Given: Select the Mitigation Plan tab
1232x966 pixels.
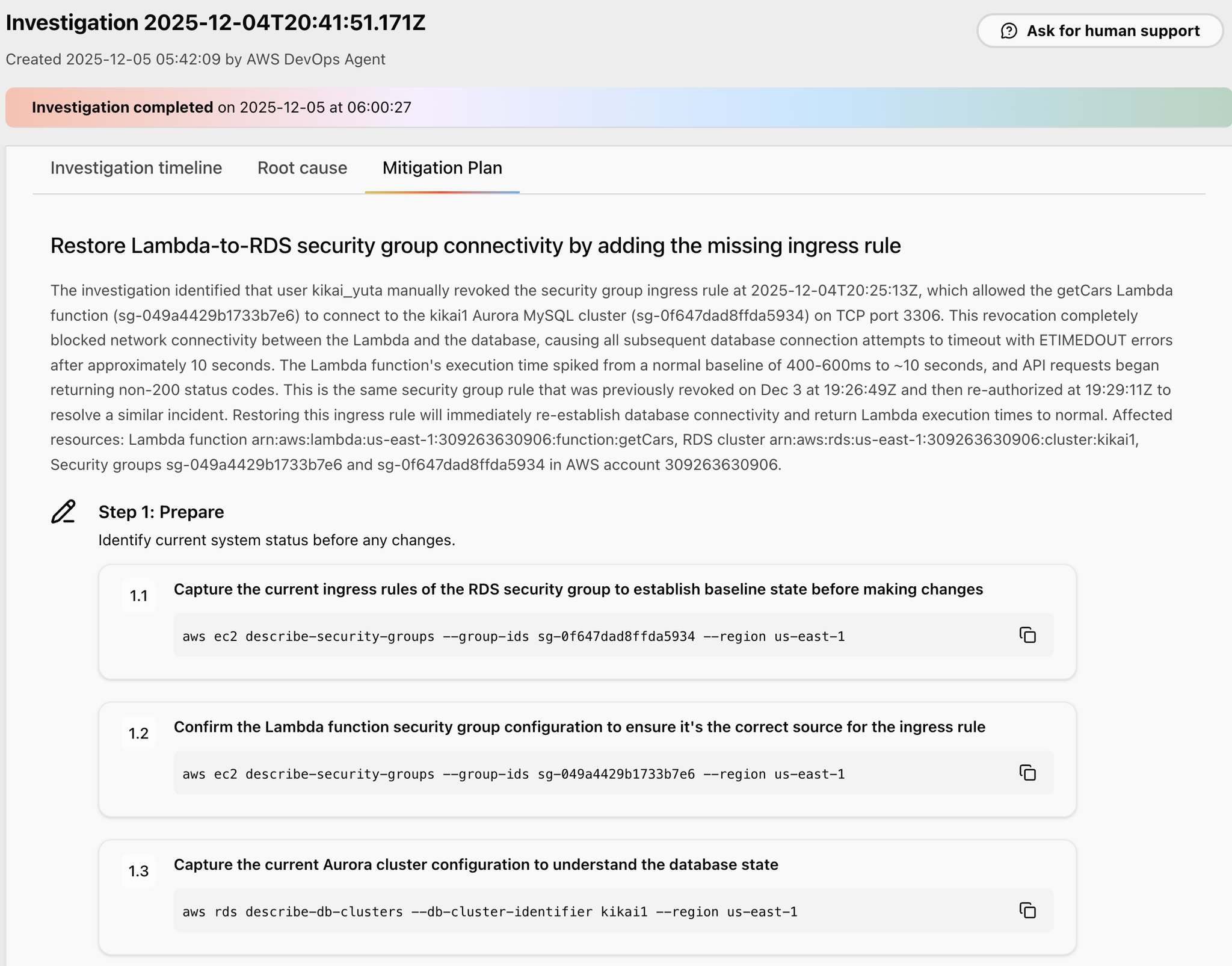Looking at the screenshot, I should [x=442, y=168].
